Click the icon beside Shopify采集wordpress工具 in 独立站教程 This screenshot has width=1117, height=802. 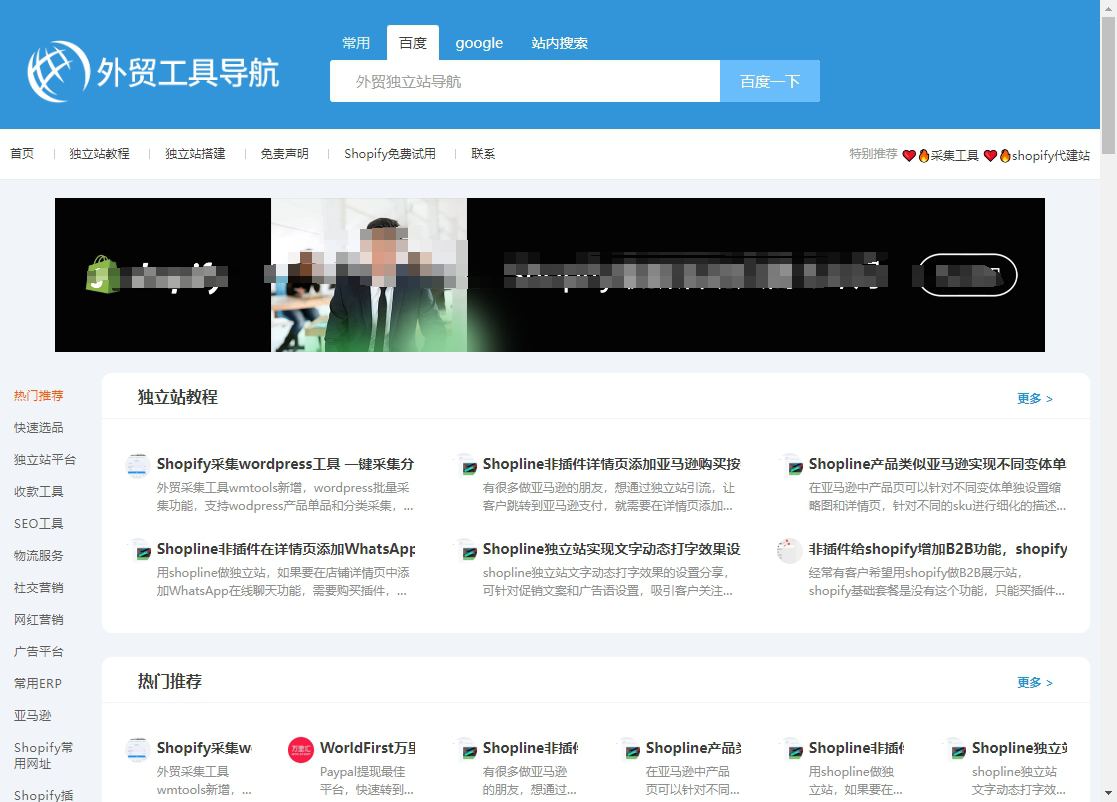137,465
